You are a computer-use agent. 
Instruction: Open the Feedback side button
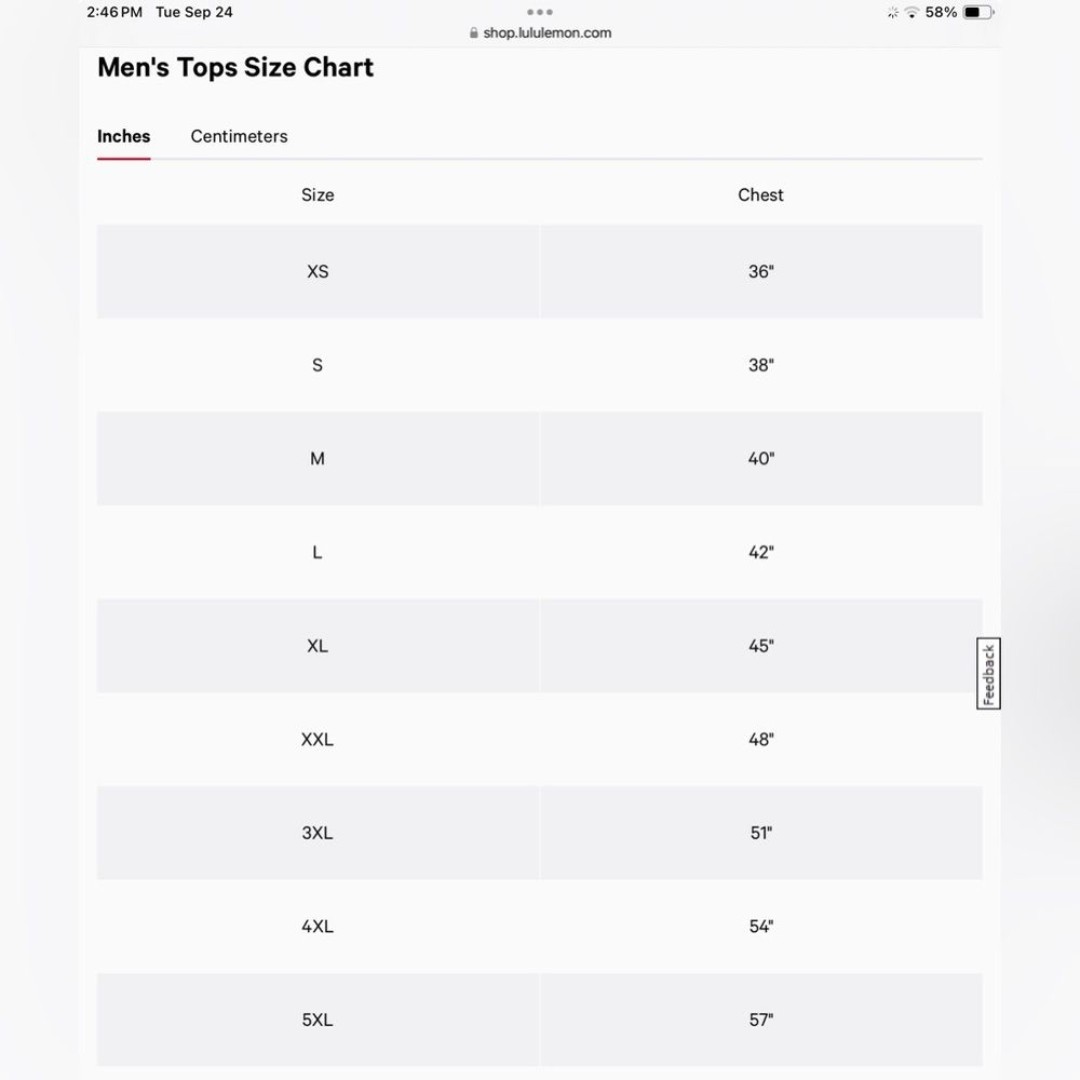[988, 673]
